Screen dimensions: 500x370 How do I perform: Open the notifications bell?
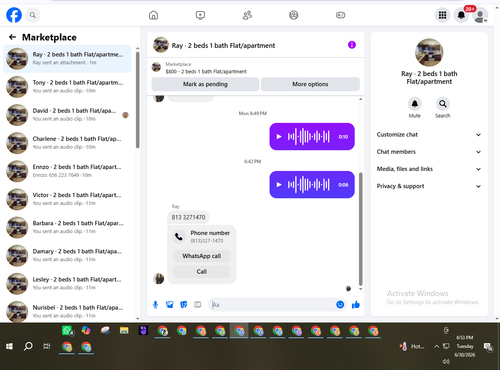click(461, 15)
